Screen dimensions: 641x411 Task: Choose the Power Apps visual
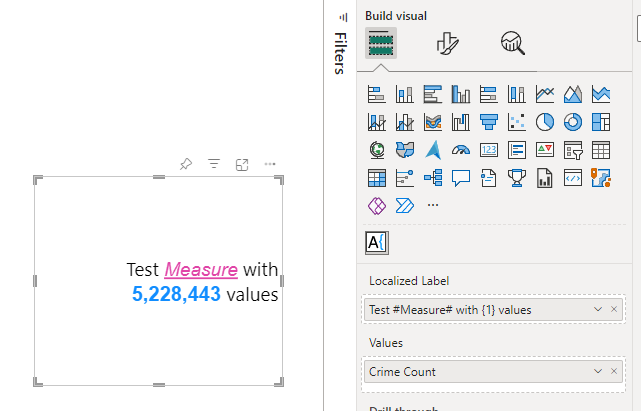click(377, 206)
